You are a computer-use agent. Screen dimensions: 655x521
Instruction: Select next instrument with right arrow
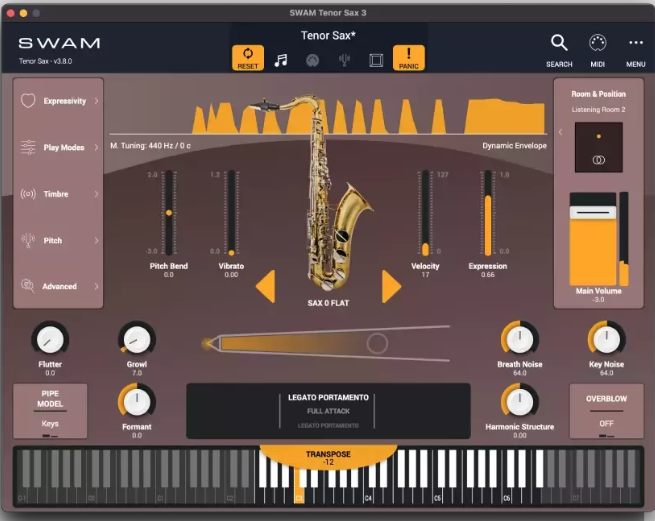[391, 286]
